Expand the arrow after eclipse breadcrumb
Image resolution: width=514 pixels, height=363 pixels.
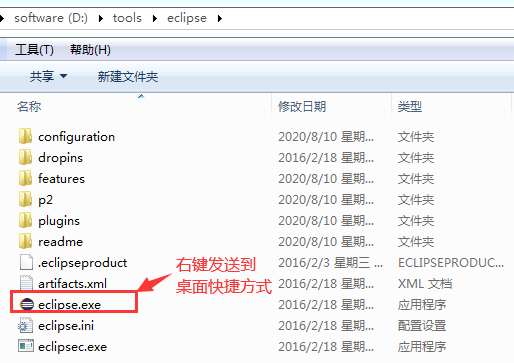click(219, 18)
